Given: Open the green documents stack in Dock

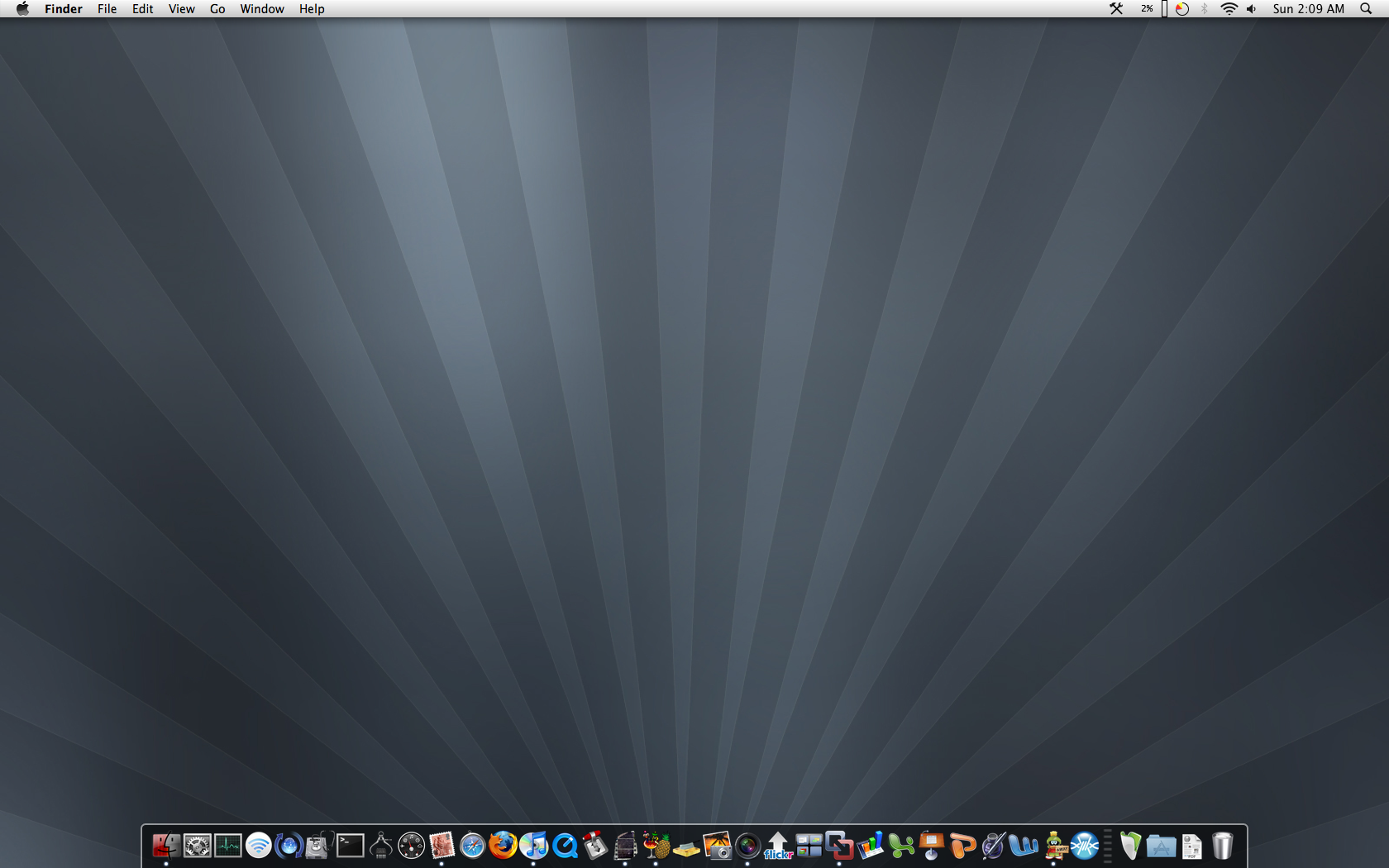Looking at the screenshot, I should pos(1130,846).
